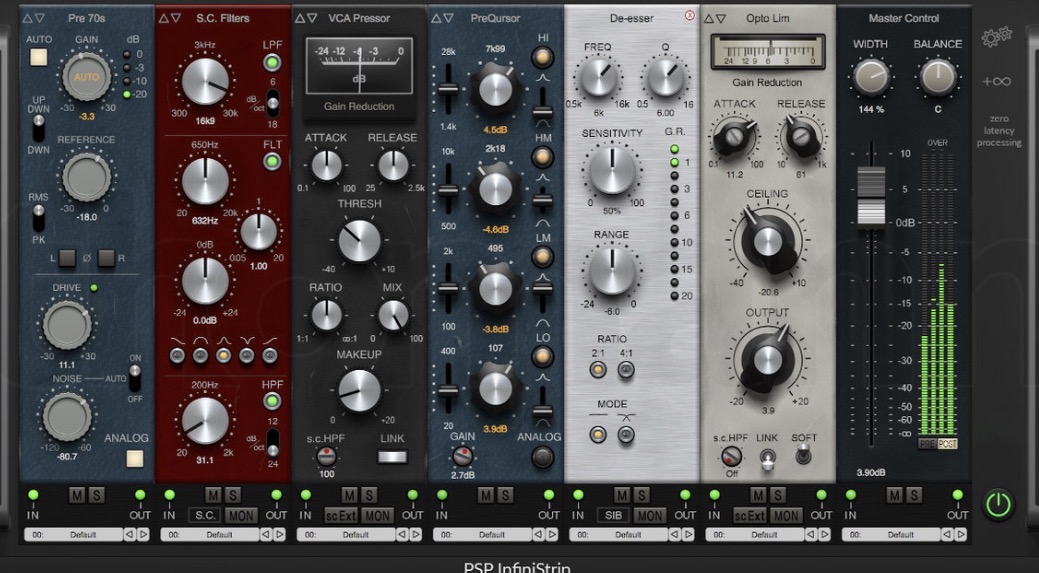This screenshot has height=573, width=1039.
Task: Load next preset for S.C. Filters module
Action: pos(280,534)
